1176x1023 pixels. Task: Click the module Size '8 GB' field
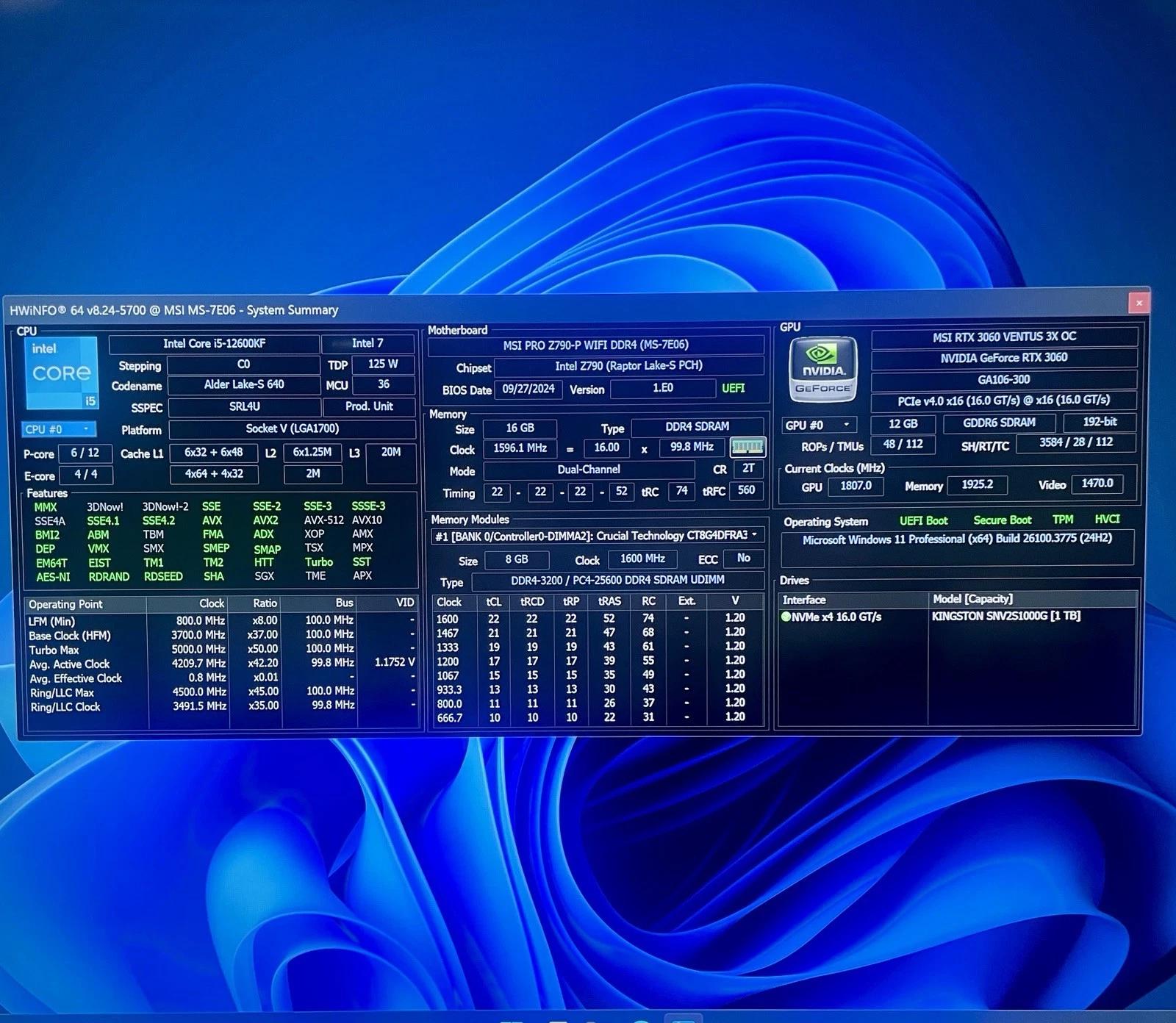pos(517,559)
